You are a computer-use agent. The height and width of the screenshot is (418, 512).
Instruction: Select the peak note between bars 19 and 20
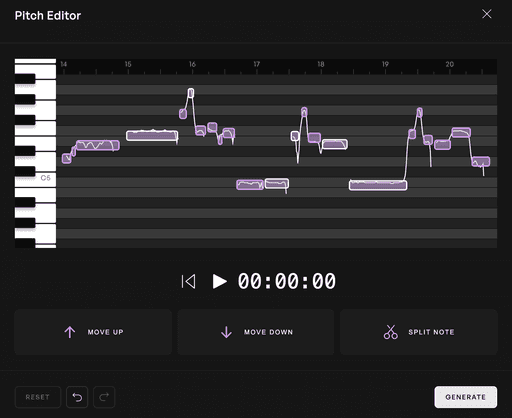click(420, 112)
